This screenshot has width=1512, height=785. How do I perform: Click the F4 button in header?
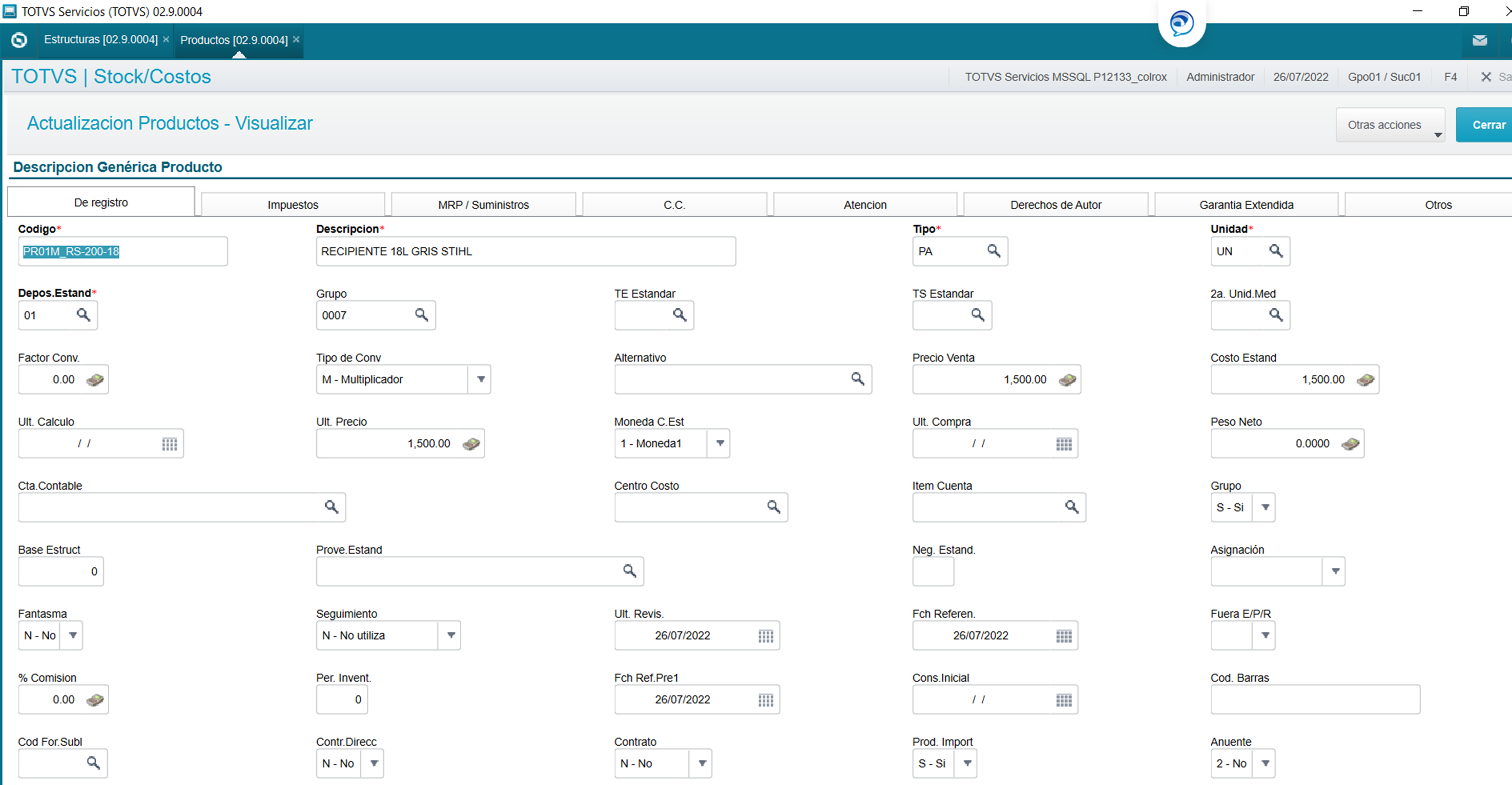pos(1451,77)
